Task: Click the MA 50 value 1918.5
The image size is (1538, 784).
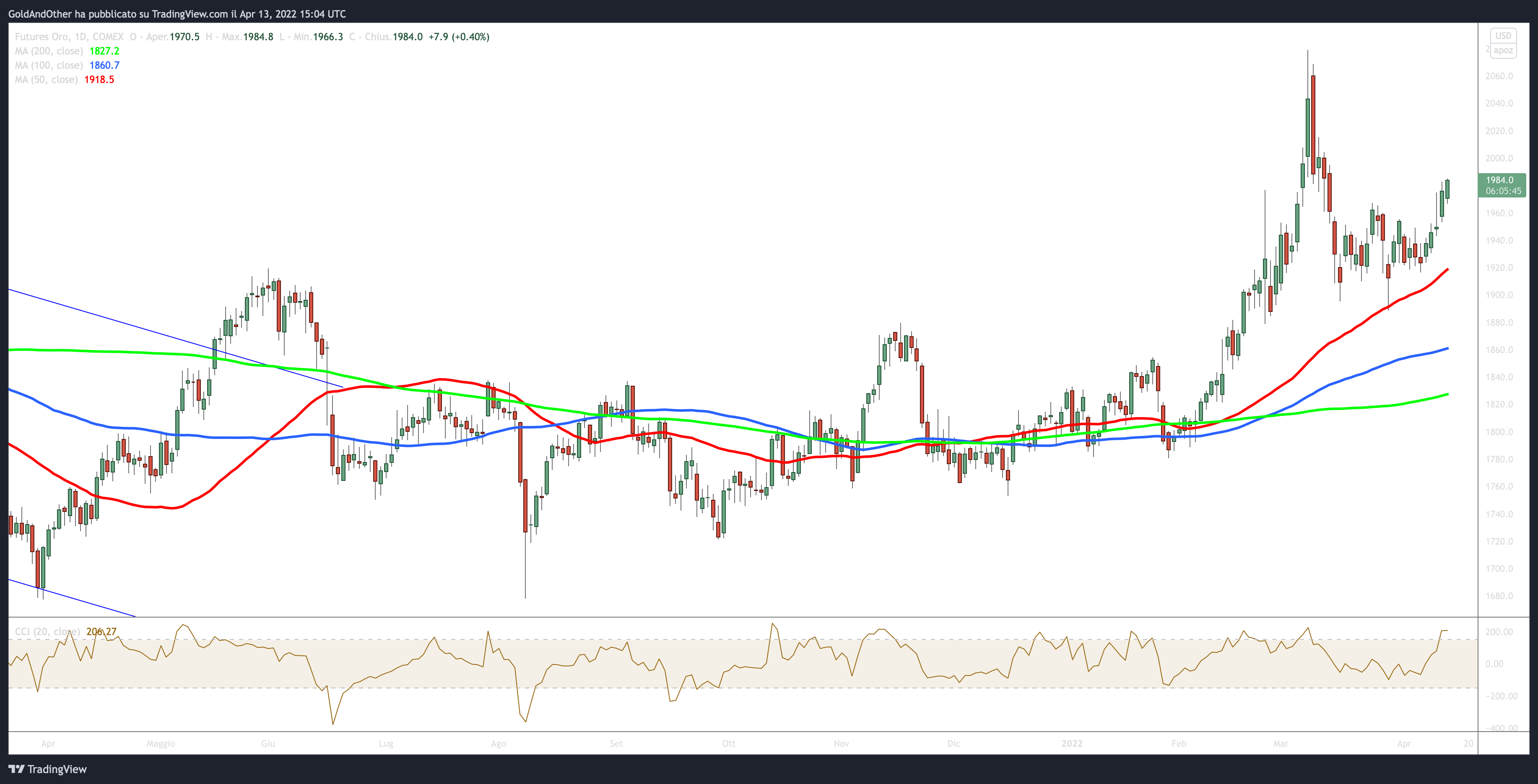Action: pos(99,80)
